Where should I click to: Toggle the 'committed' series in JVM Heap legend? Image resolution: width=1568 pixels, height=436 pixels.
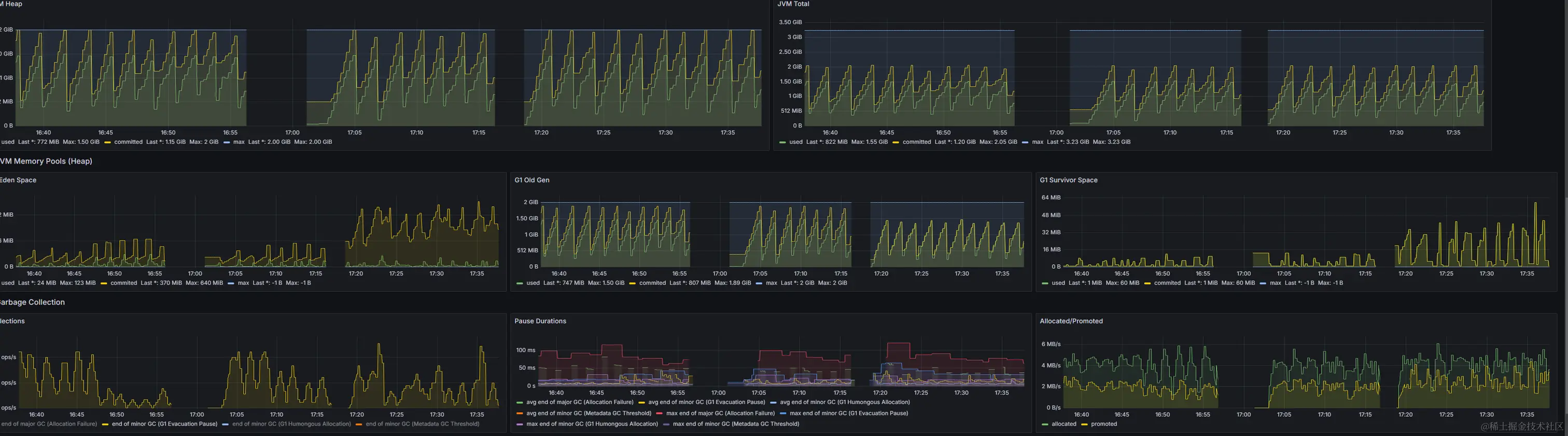129,142
